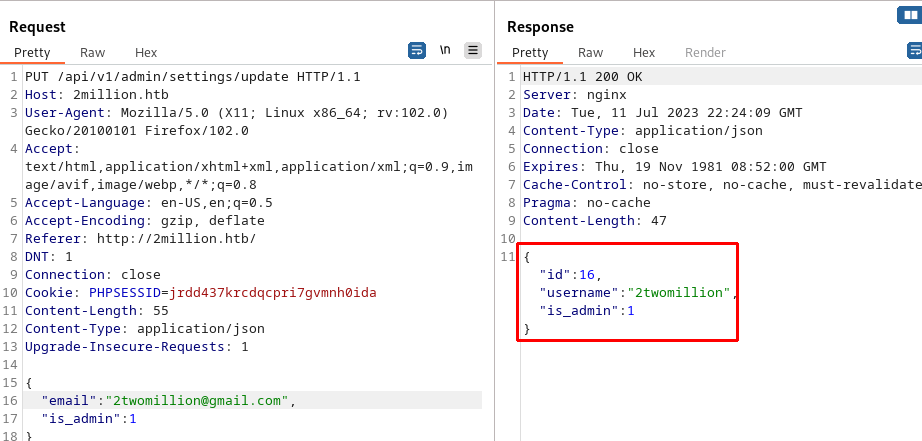
Task: Click the response "id":16 line
Action: pos(570,275)
